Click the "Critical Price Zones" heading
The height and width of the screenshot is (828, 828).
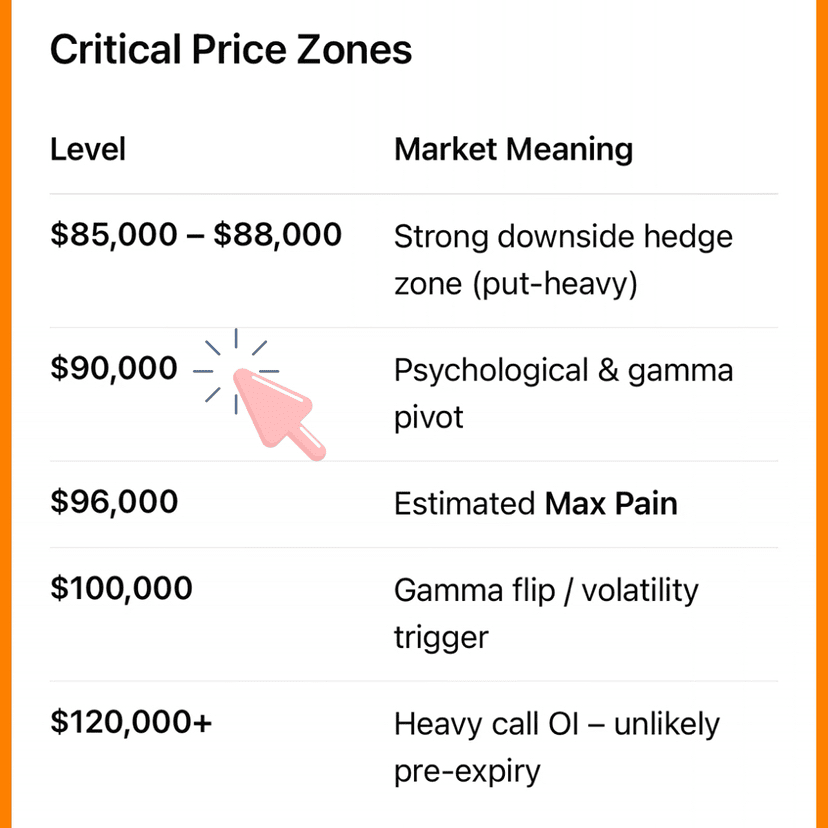tap(231, 49)
